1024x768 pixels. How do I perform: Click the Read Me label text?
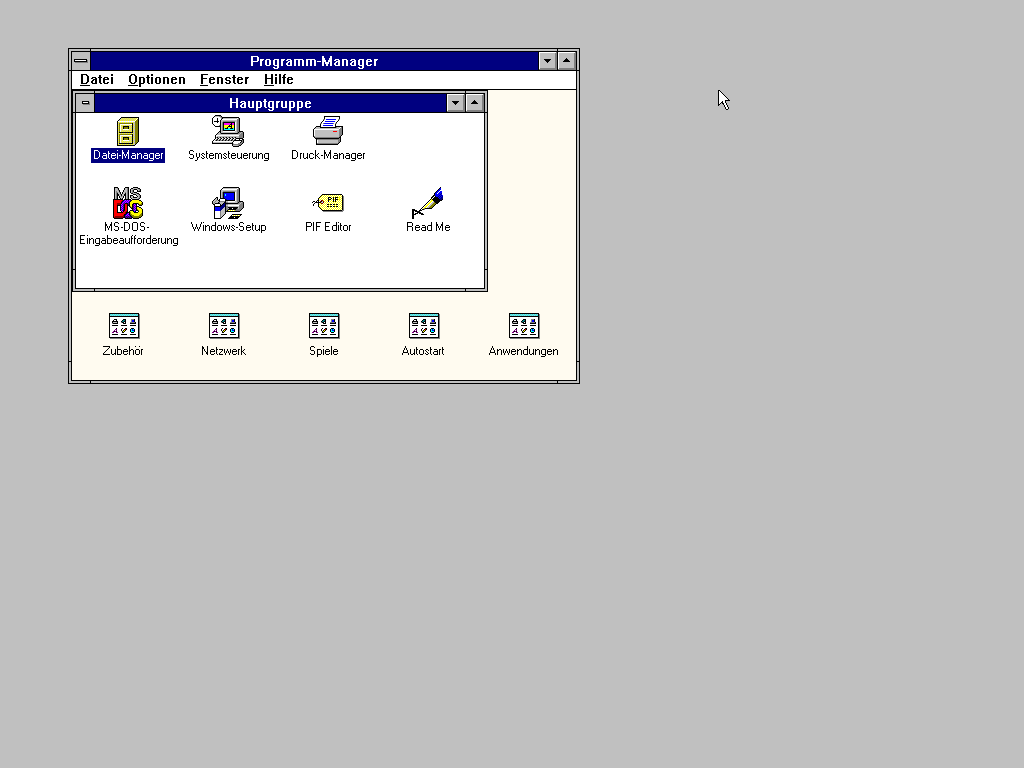coord(428,227)
